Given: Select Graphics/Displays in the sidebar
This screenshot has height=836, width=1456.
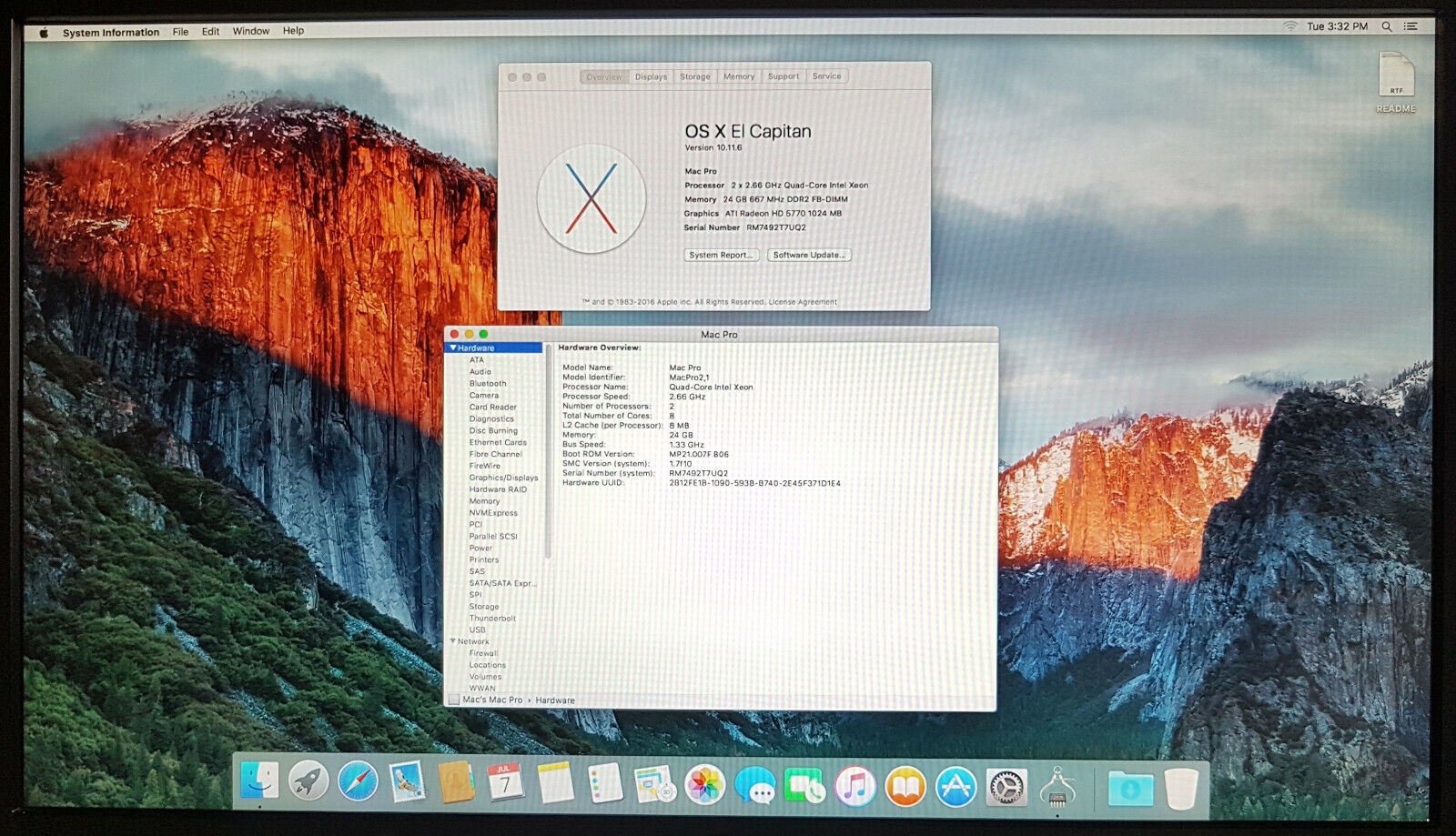Looking at the screenshot, I should (504, 478).
